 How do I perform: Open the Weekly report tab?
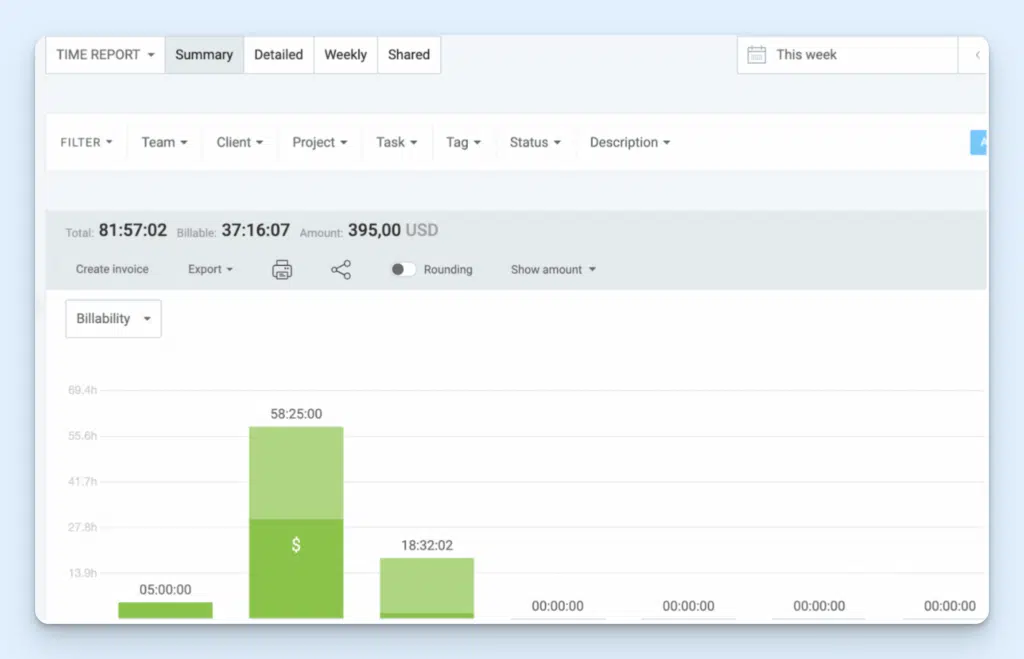(x=345, y=55)
